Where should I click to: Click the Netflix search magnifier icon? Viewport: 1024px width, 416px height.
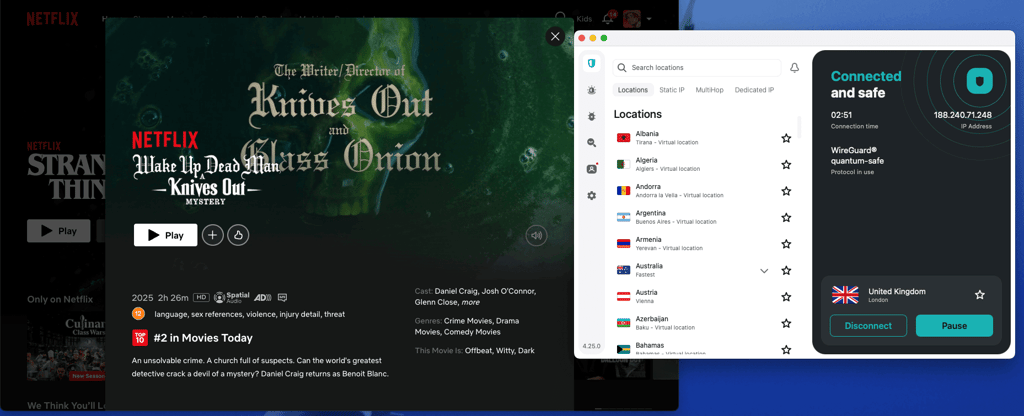(x=560, y=18)
